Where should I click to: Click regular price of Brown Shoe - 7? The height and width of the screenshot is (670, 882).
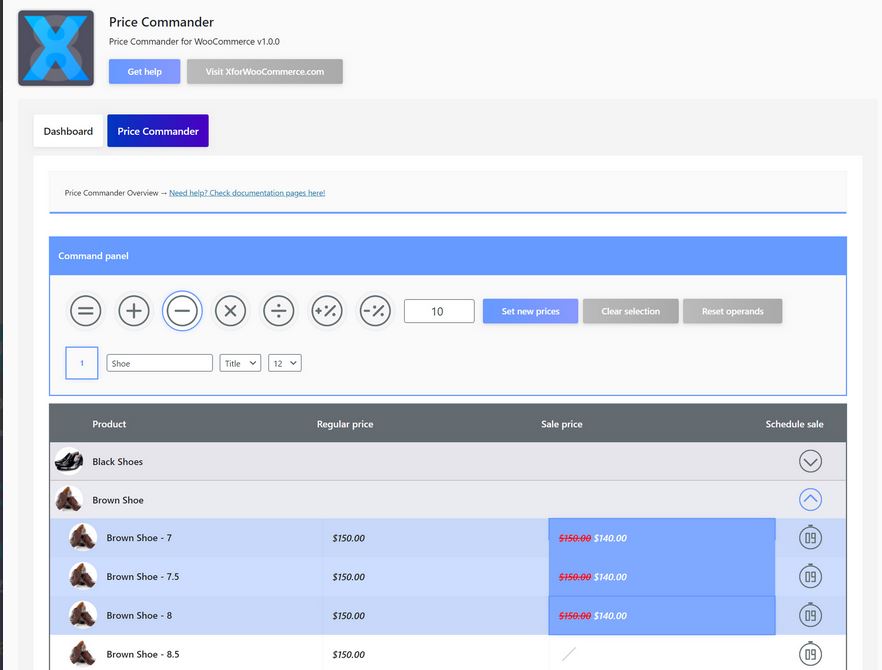(349, 538)
